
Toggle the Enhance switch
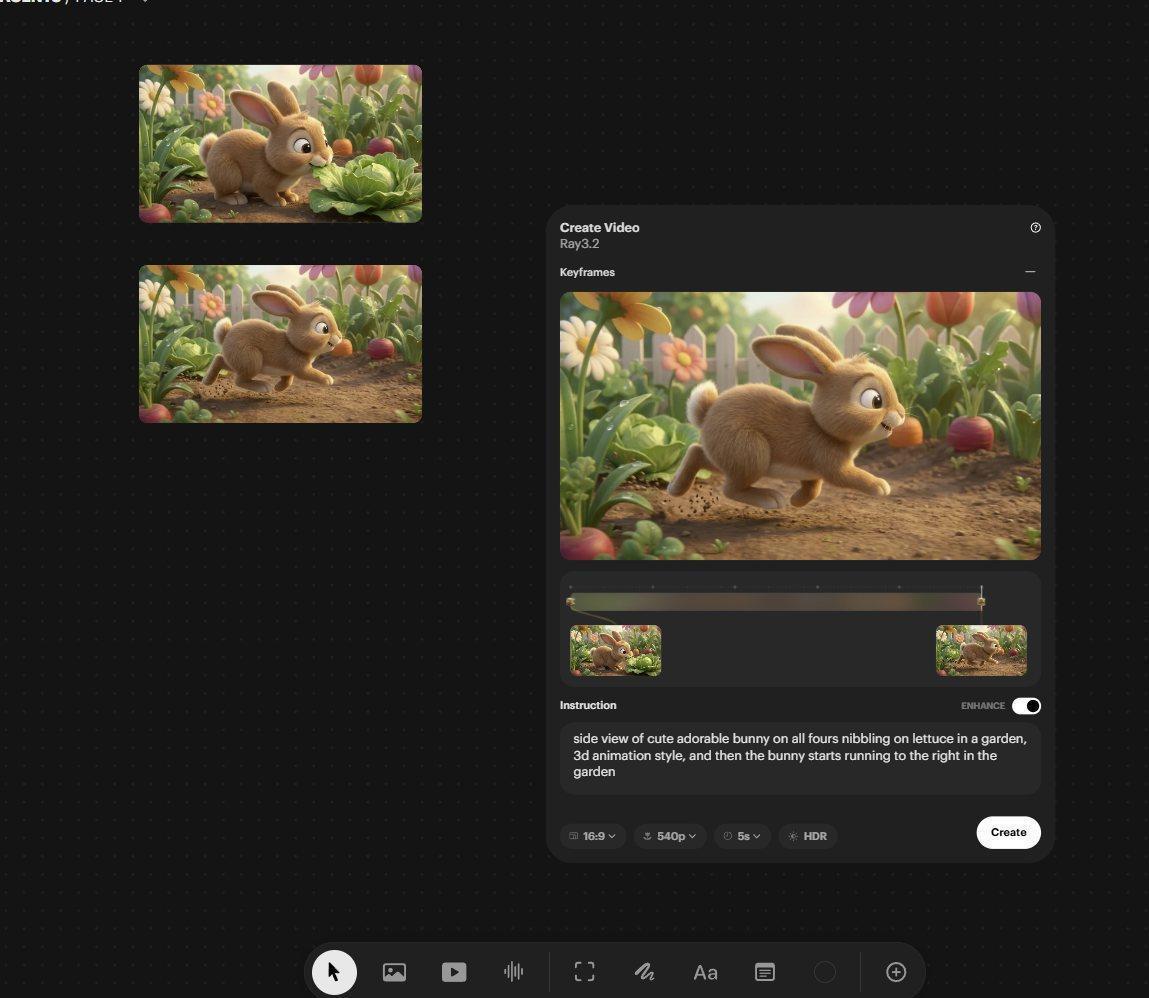[x=1026, y=706]
